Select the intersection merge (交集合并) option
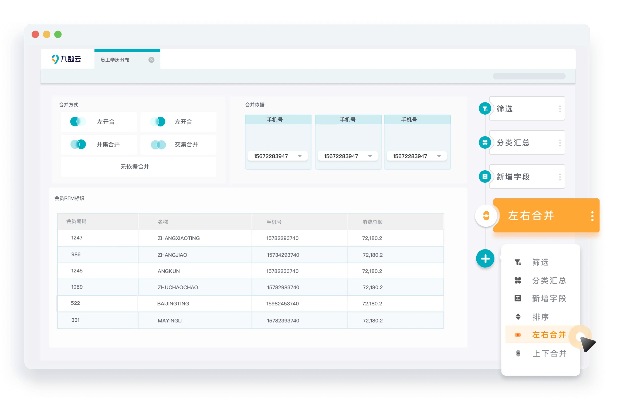Screen dimensions: 624x400 pyautogui.click(x=179, y=144)
